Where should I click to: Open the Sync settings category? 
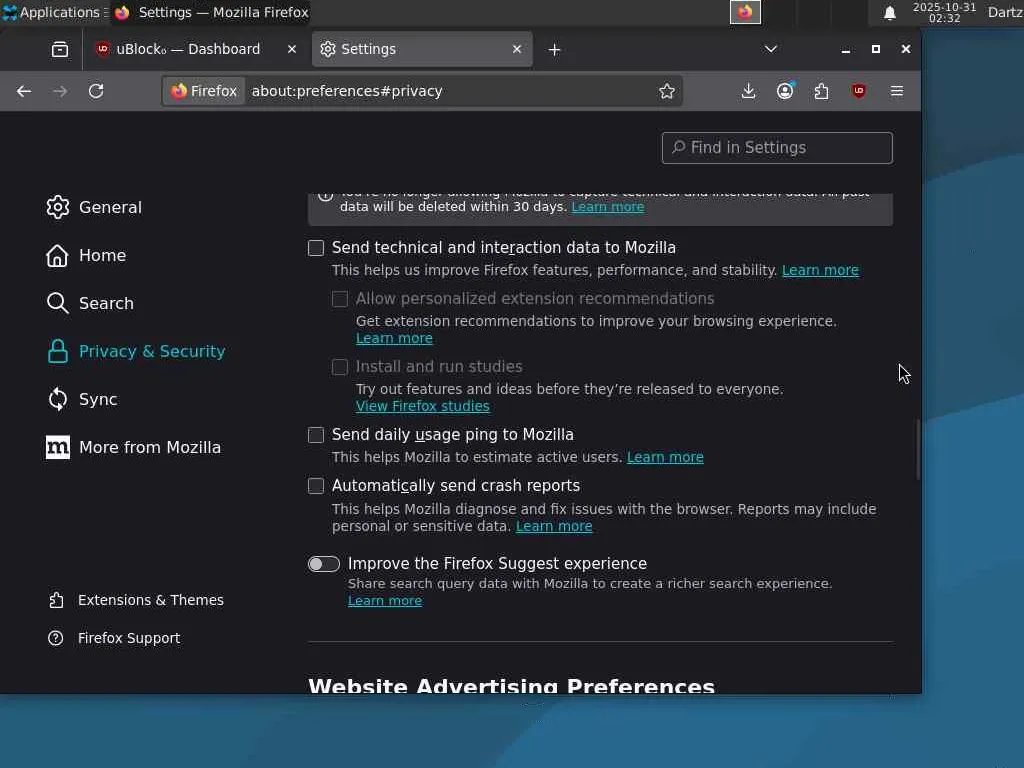click(98, 399)
